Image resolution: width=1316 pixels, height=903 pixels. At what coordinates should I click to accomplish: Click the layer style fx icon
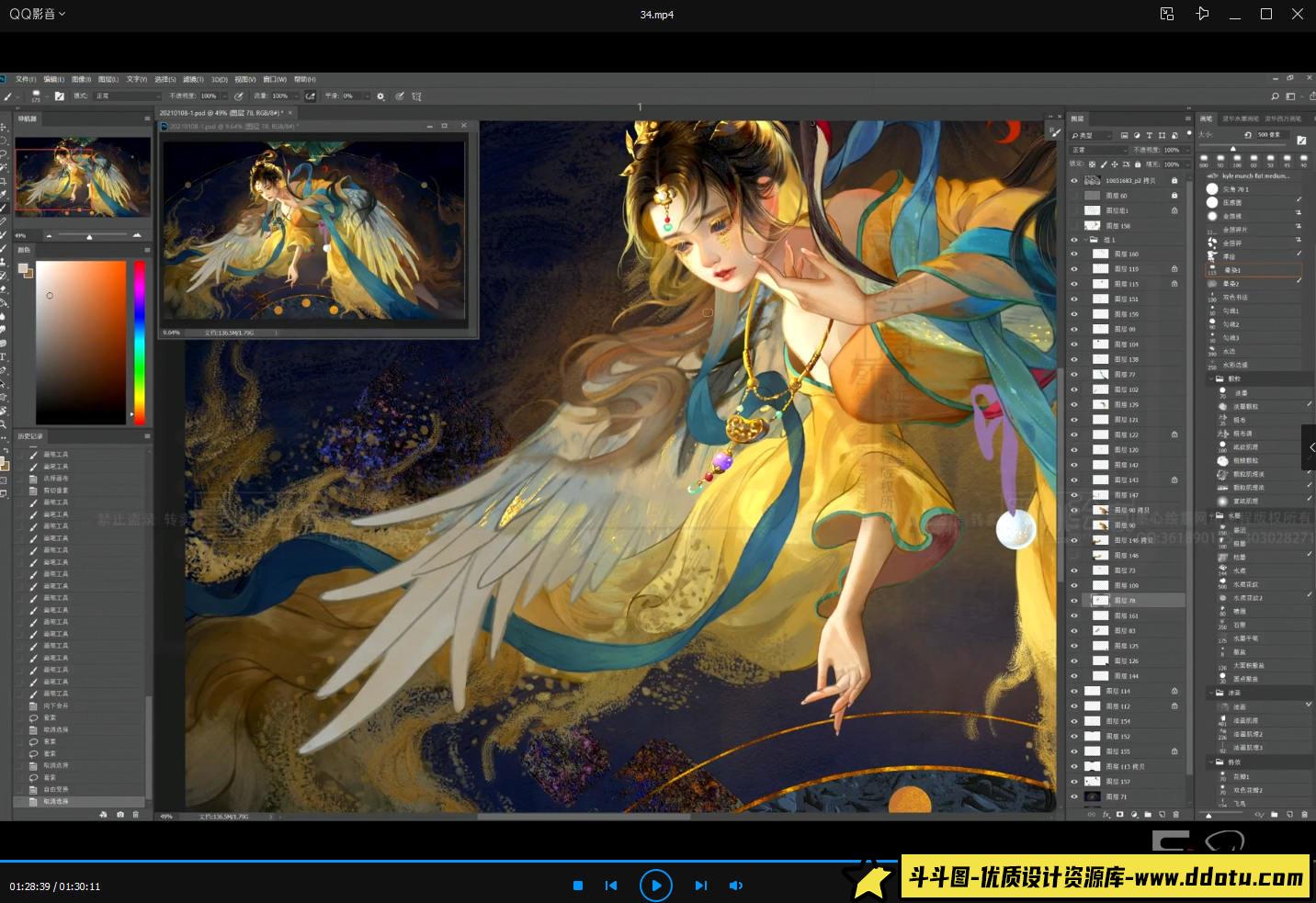[1106, 815]
